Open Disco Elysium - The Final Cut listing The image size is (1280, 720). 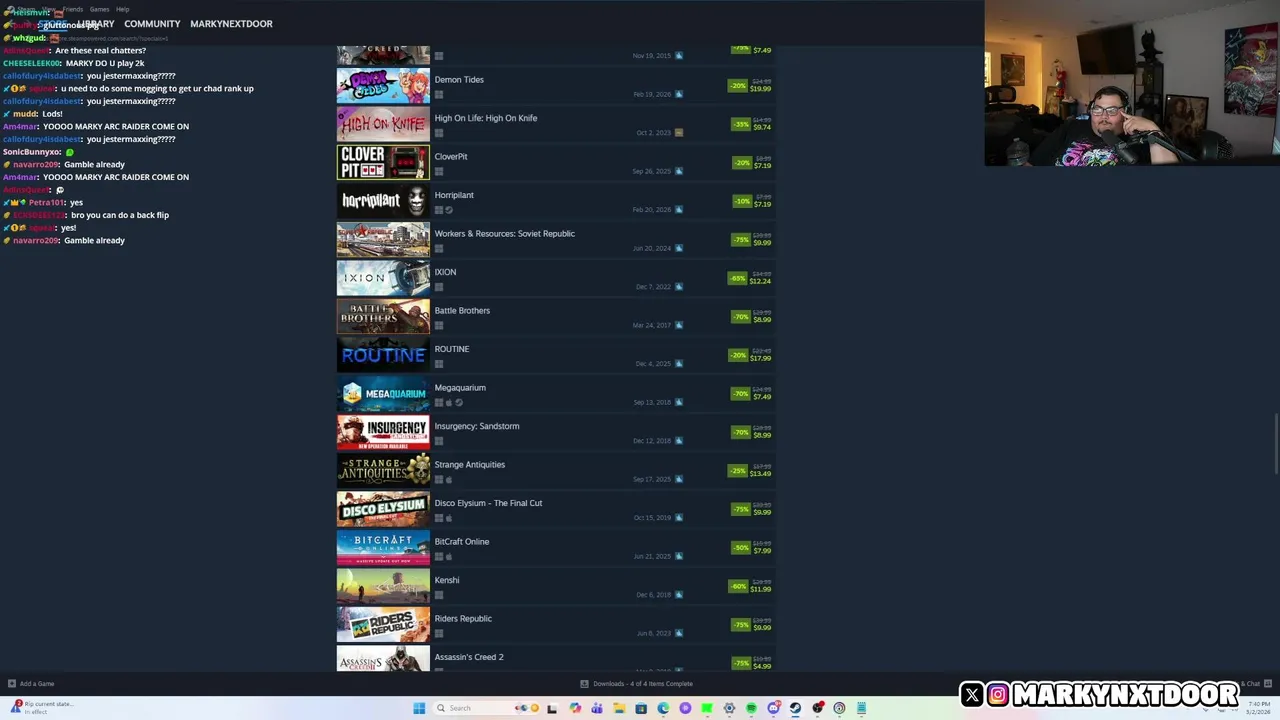pos(556,510)
